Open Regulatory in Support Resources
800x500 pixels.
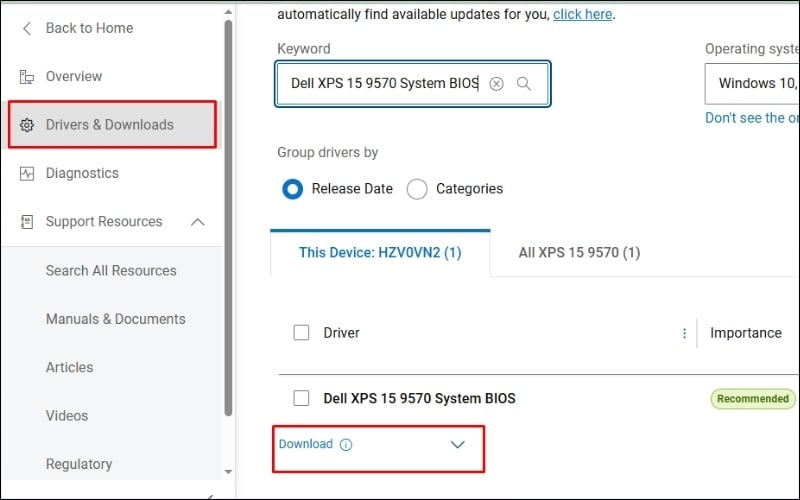pyautogui.click(x=79, y=464)
